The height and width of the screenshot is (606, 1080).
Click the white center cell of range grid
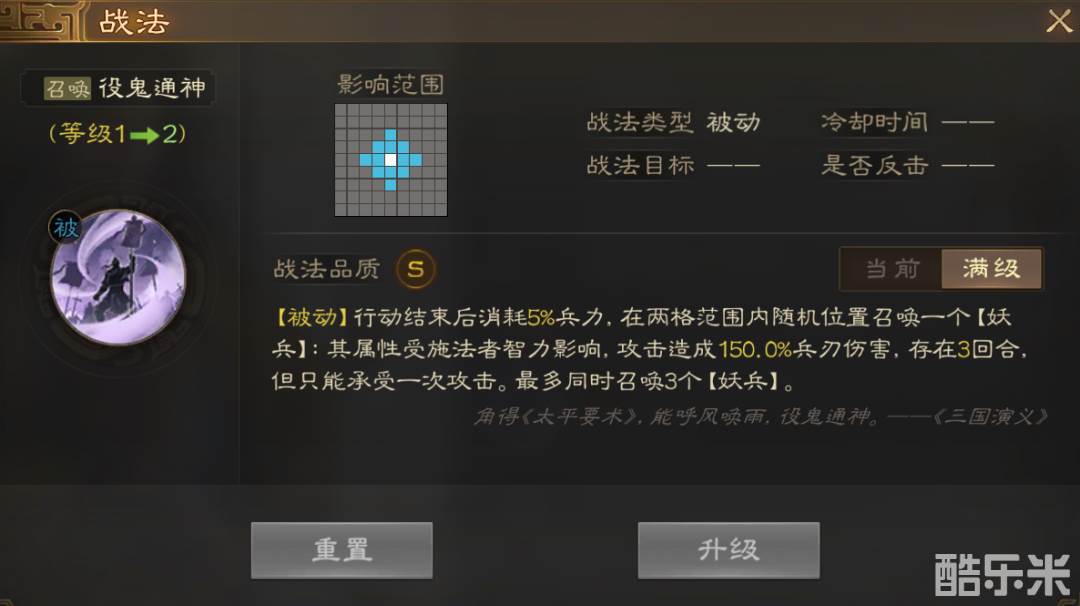pyautogui.click(x=391, y=160)
